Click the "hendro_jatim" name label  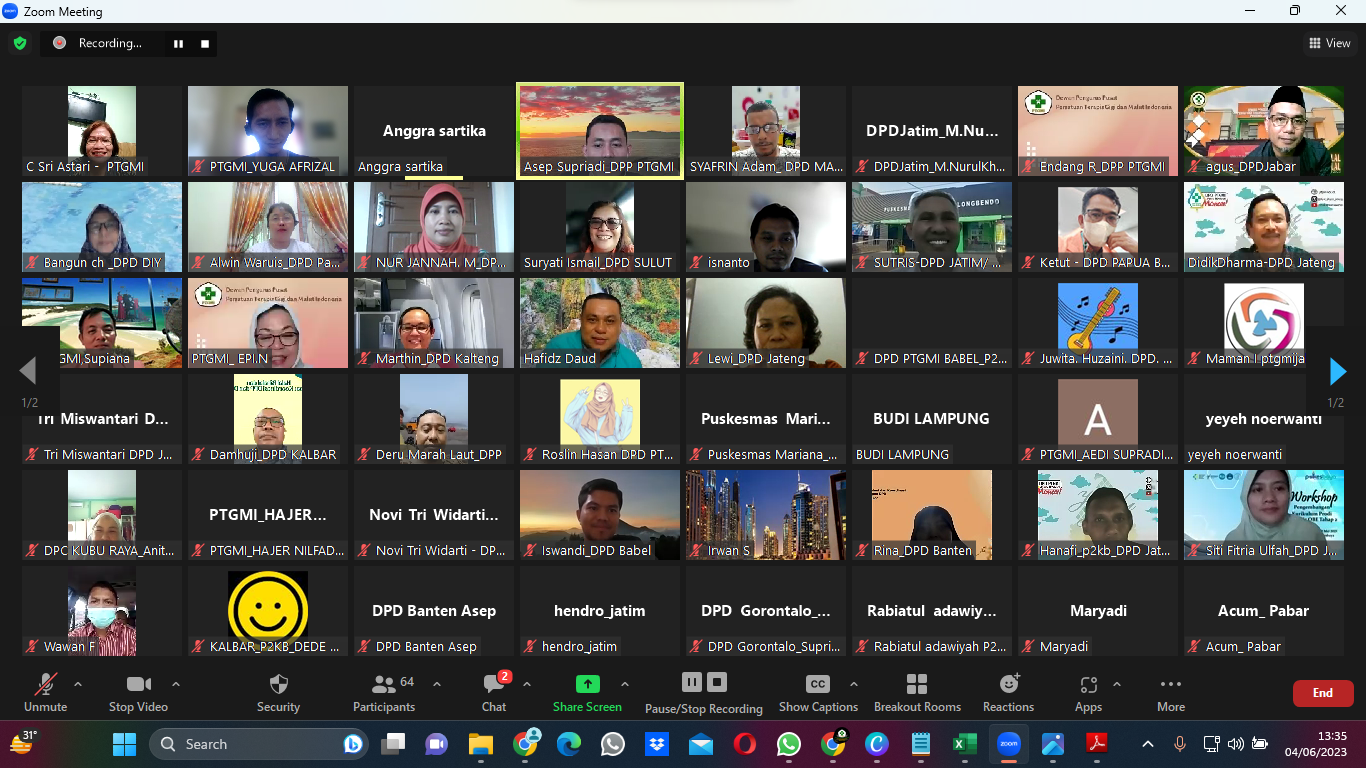click(x=579, y=647)
